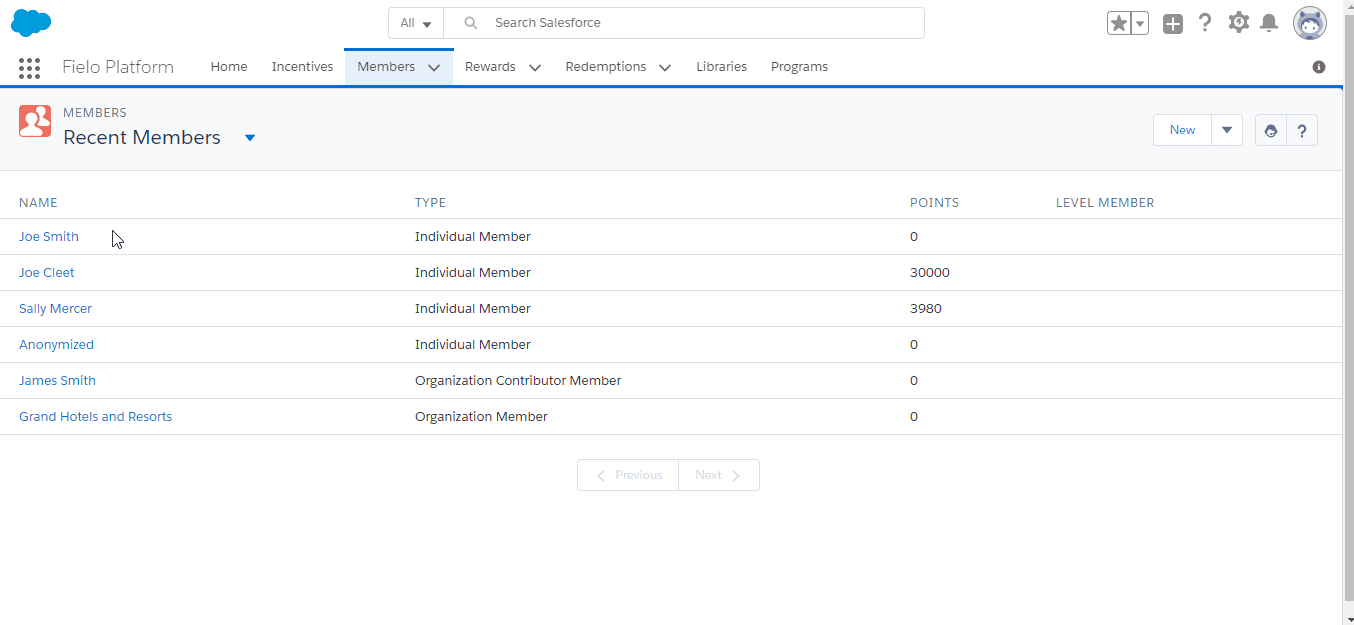Click the Members object icon
This screenshot has width=1354, height=625.
[x=35, y=121]
